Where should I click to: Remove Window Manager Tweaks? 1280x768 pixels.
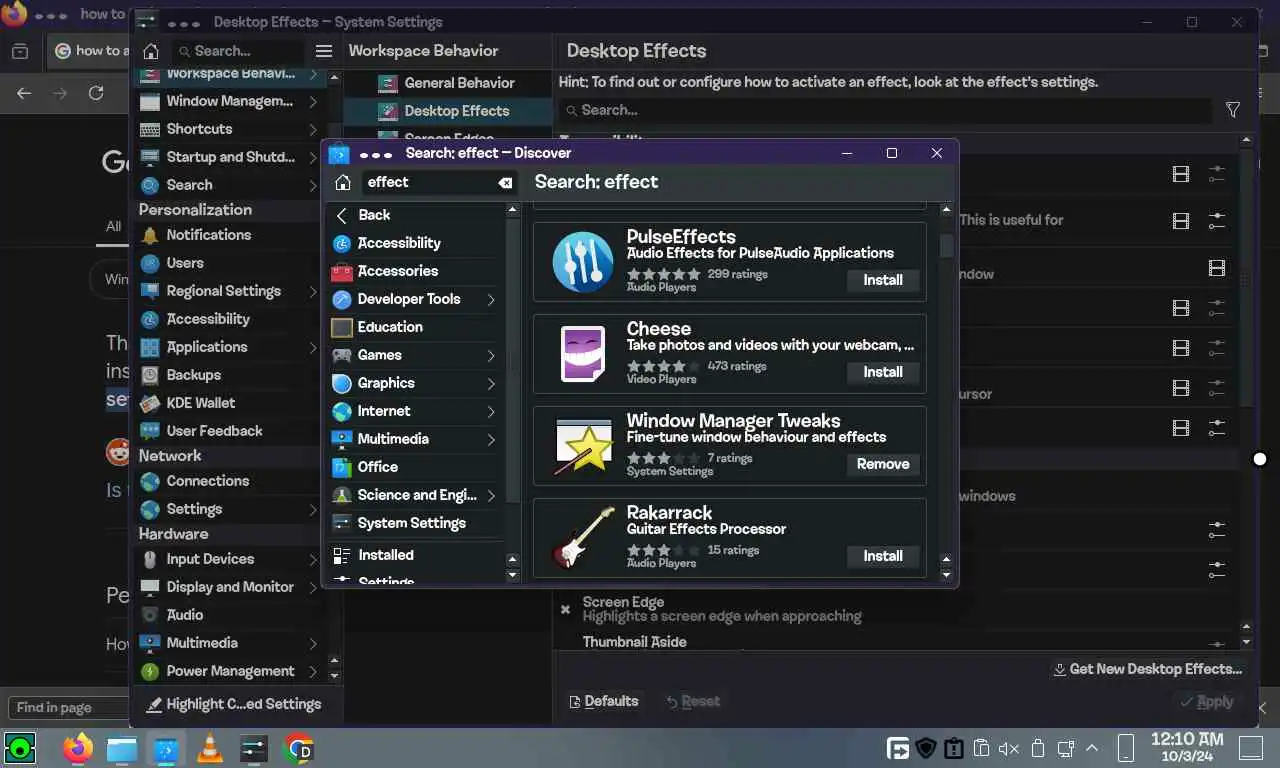tap(883, 464)
